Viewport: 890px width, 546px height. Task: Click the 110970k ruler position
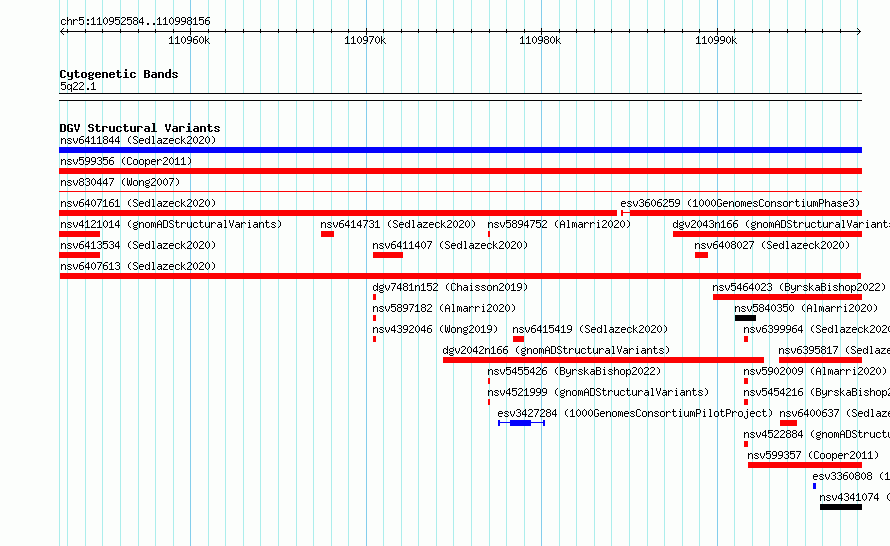pos(365,40)
